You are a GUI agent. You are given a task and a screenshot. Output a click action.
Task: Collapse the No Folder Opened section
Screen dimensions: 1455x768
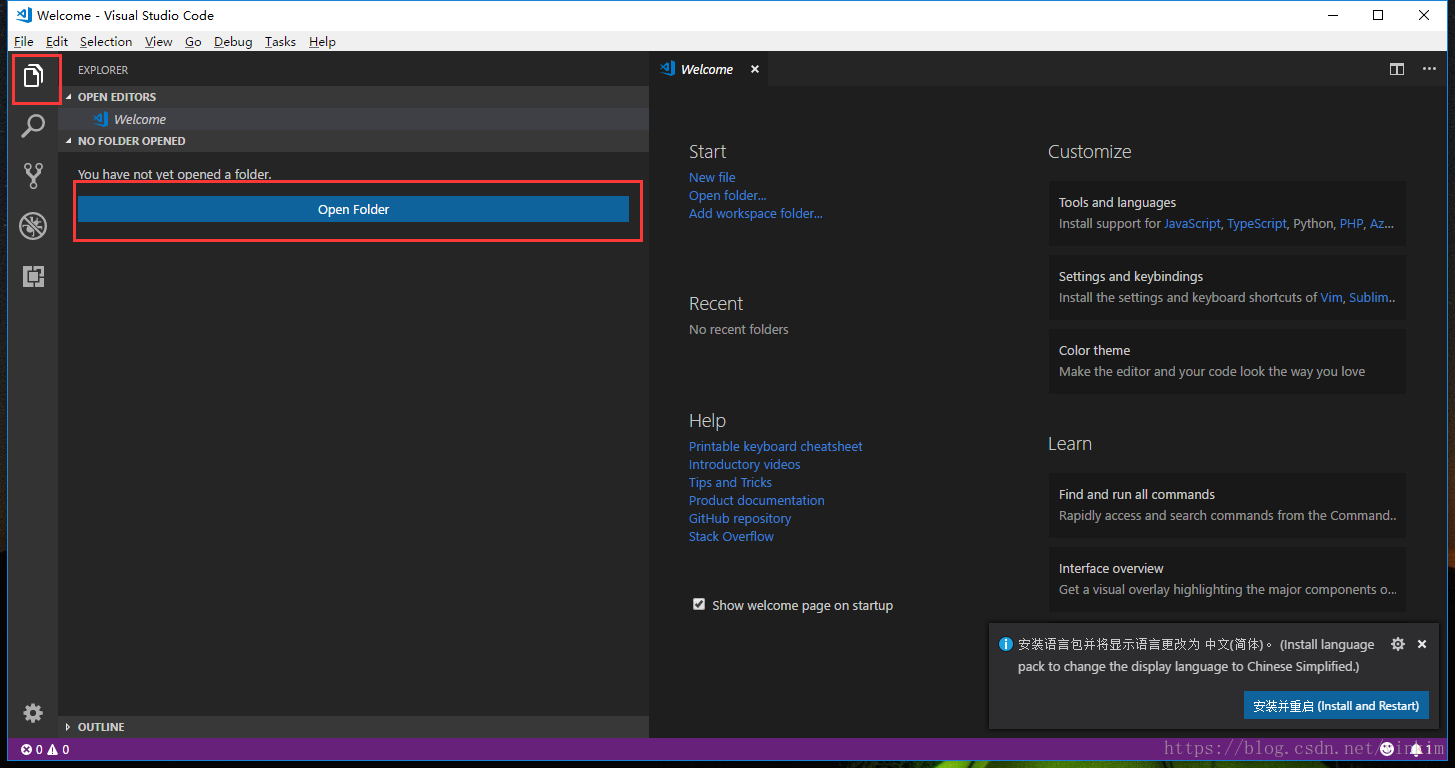click(68, 141)
